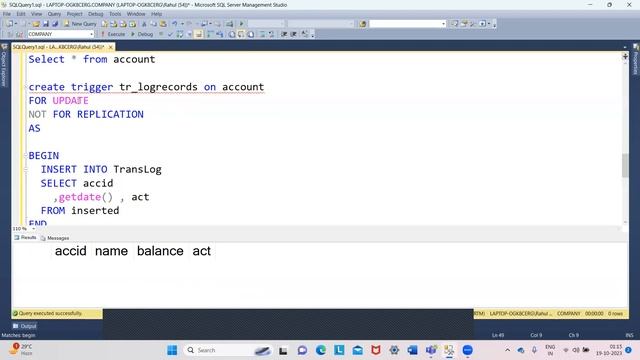Image resolution: width=640 pixels, height=360 pixels.
Task: Click the find-in-files globe icon
Action: (362, 24)
